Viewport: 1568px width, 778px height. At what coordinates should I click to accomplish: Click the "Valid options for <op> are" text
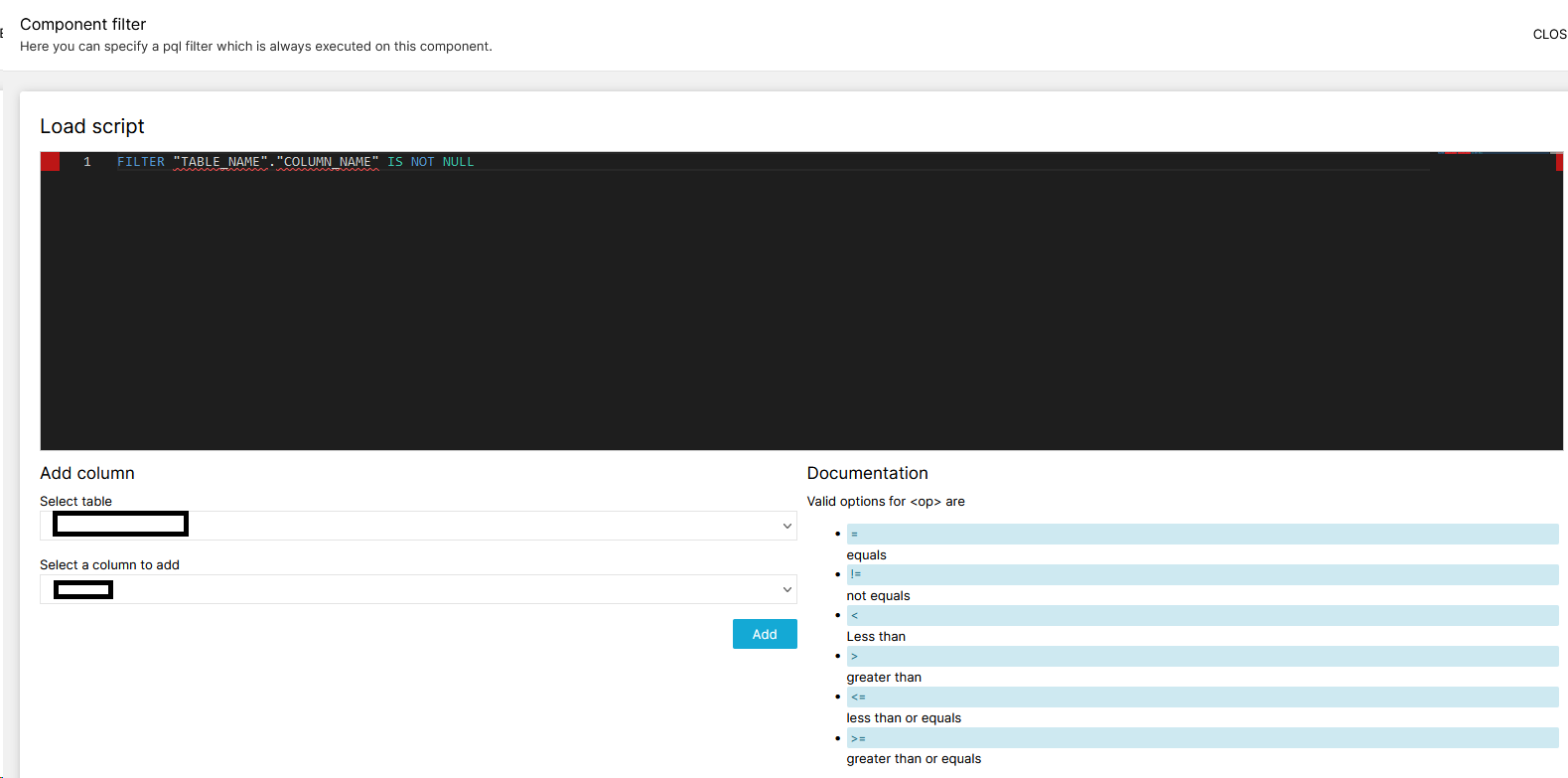point(886,502)
